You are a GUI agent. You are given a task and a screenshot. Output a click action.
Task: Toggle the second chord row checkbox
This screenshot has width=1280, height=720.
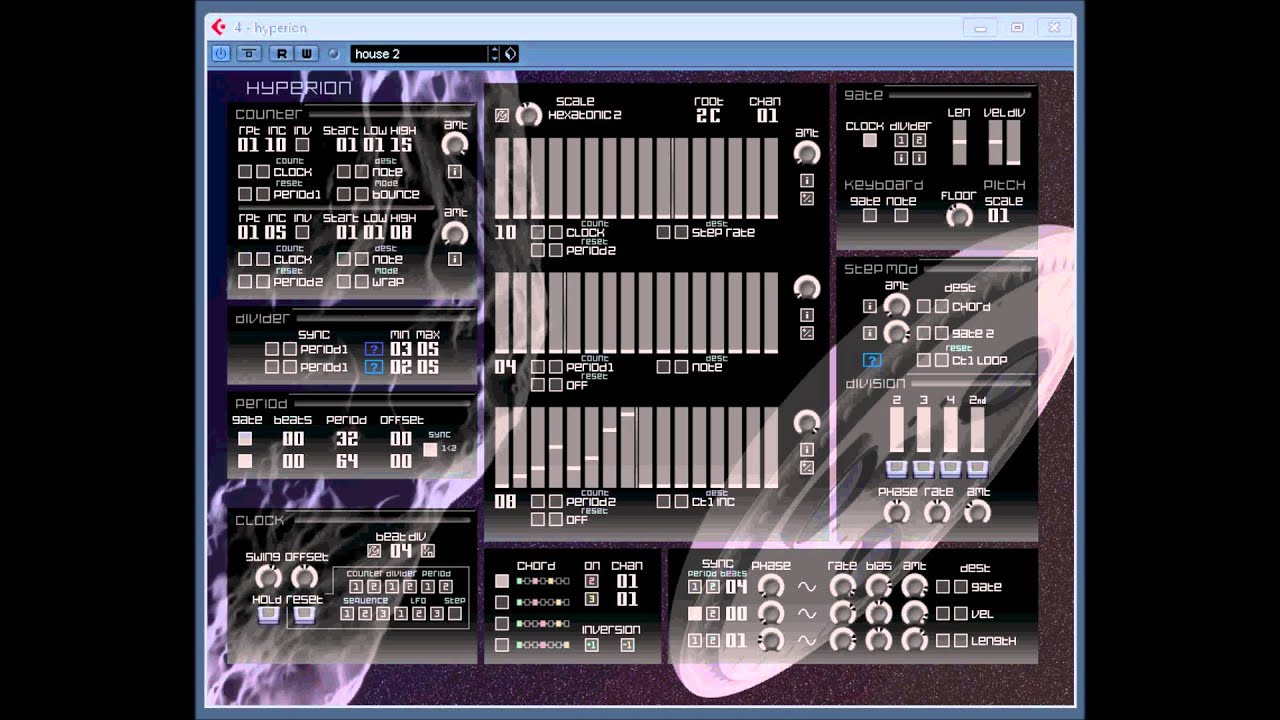tap(502, 602)
